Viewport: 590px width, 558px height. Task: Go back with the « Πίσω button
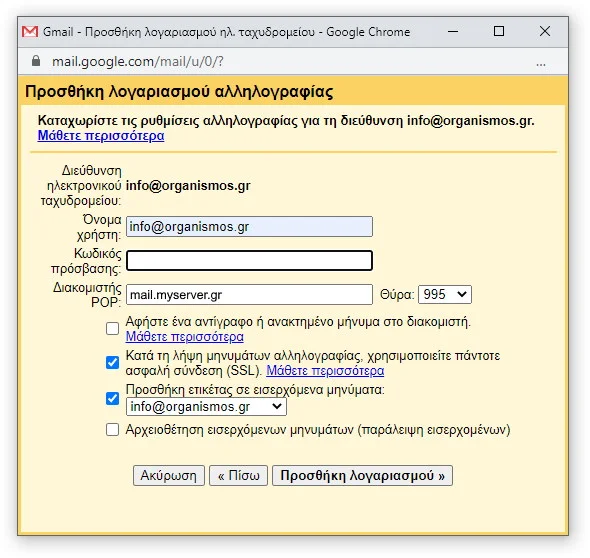tap(239, 476)
